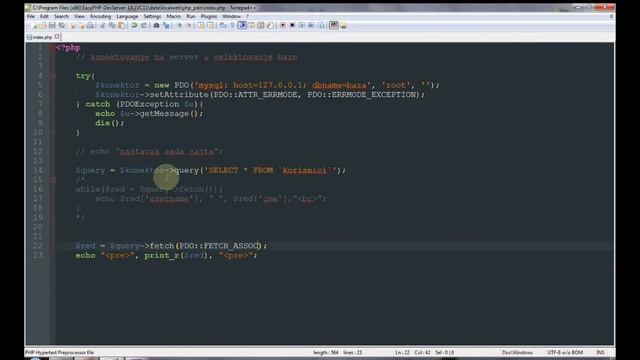
Task: Toggle Word Wrap toolbar icon
Action: coord(223,25)
